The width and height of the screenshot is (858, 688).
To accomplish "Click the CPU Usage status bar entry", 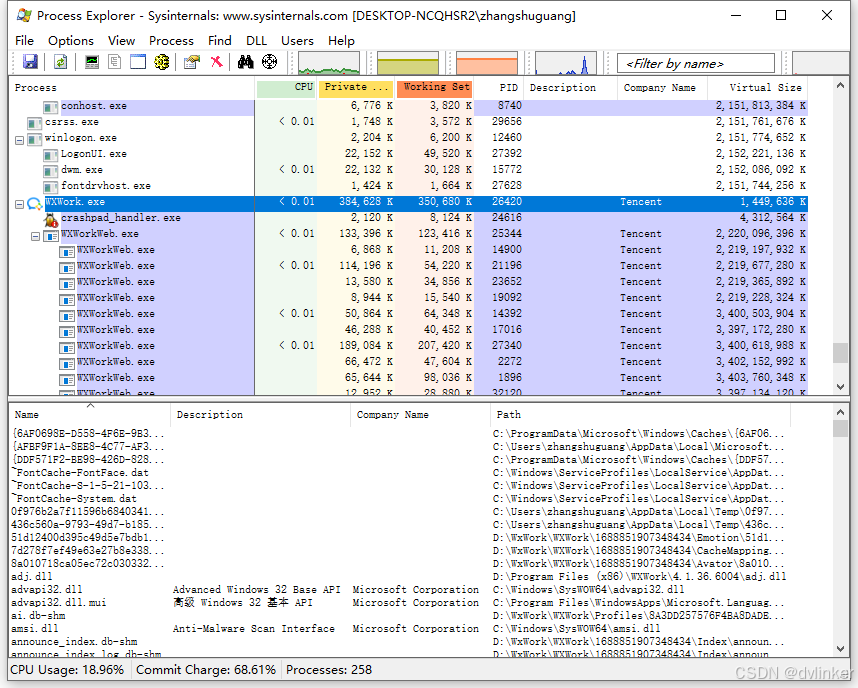I will click(x=67, y=670).
